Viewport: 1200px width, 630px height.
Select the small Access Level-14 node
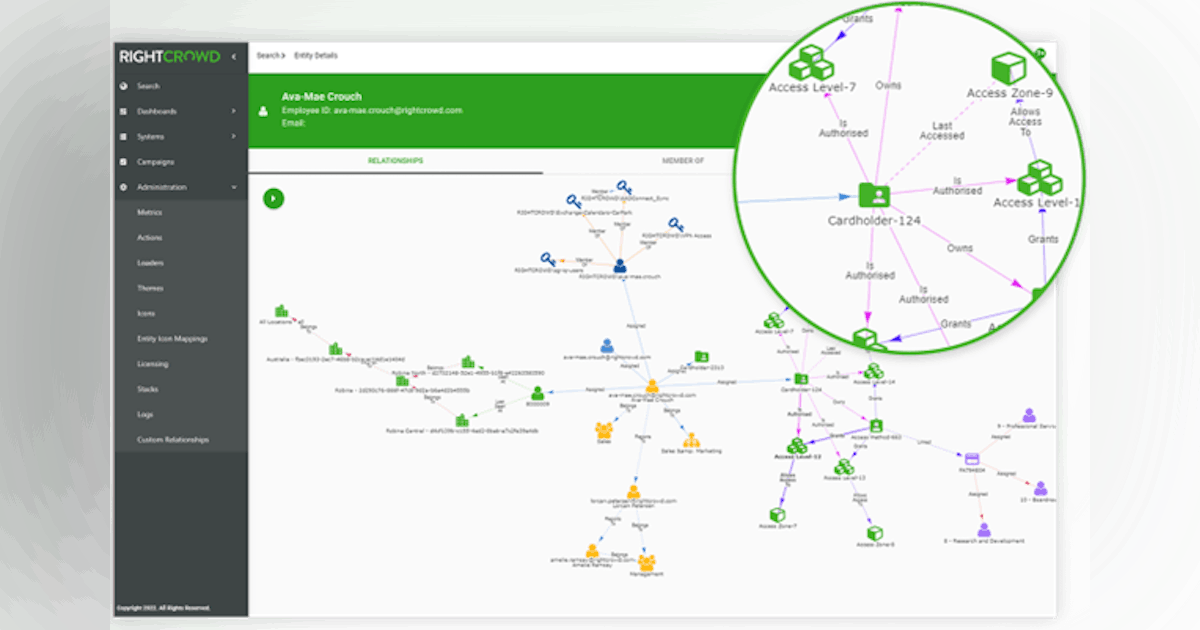tap(874, 371)
